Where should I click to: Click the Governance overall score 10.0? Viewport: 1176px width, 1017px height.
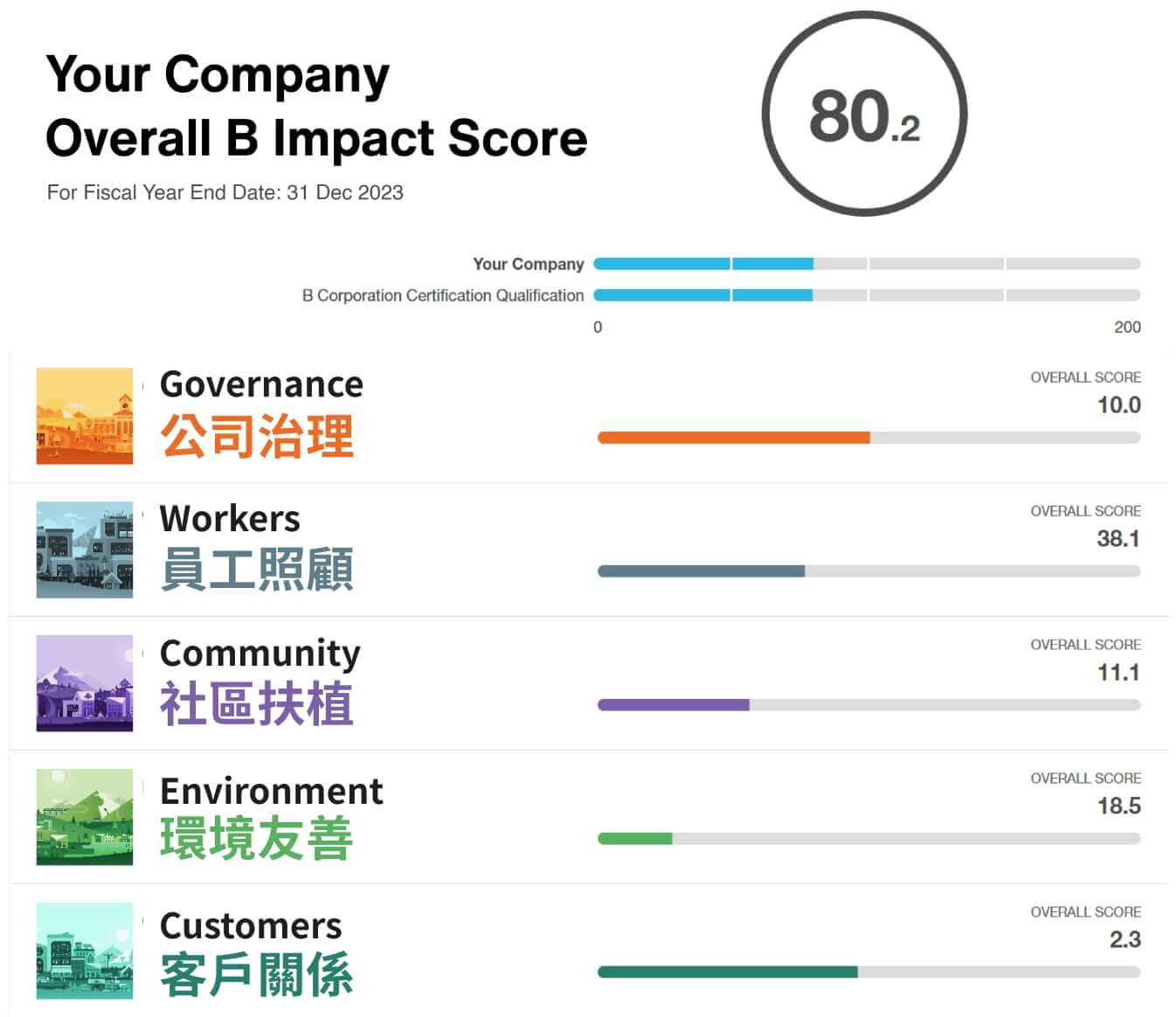(x=1118, y=405)
